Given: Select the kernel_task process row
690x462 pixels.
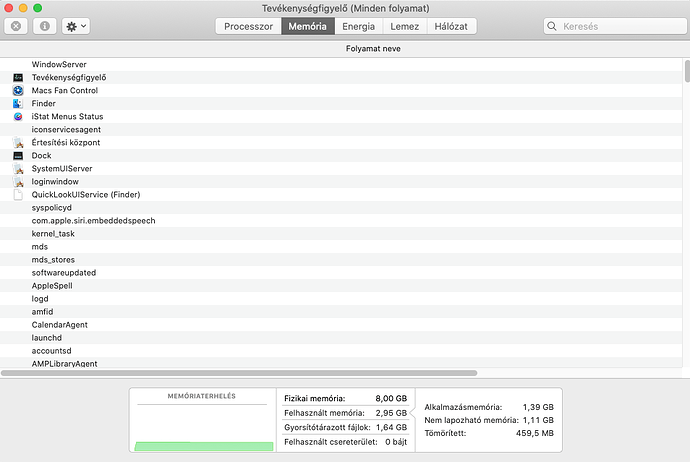Looking at the screenshot, I should (x=341, y=234).
